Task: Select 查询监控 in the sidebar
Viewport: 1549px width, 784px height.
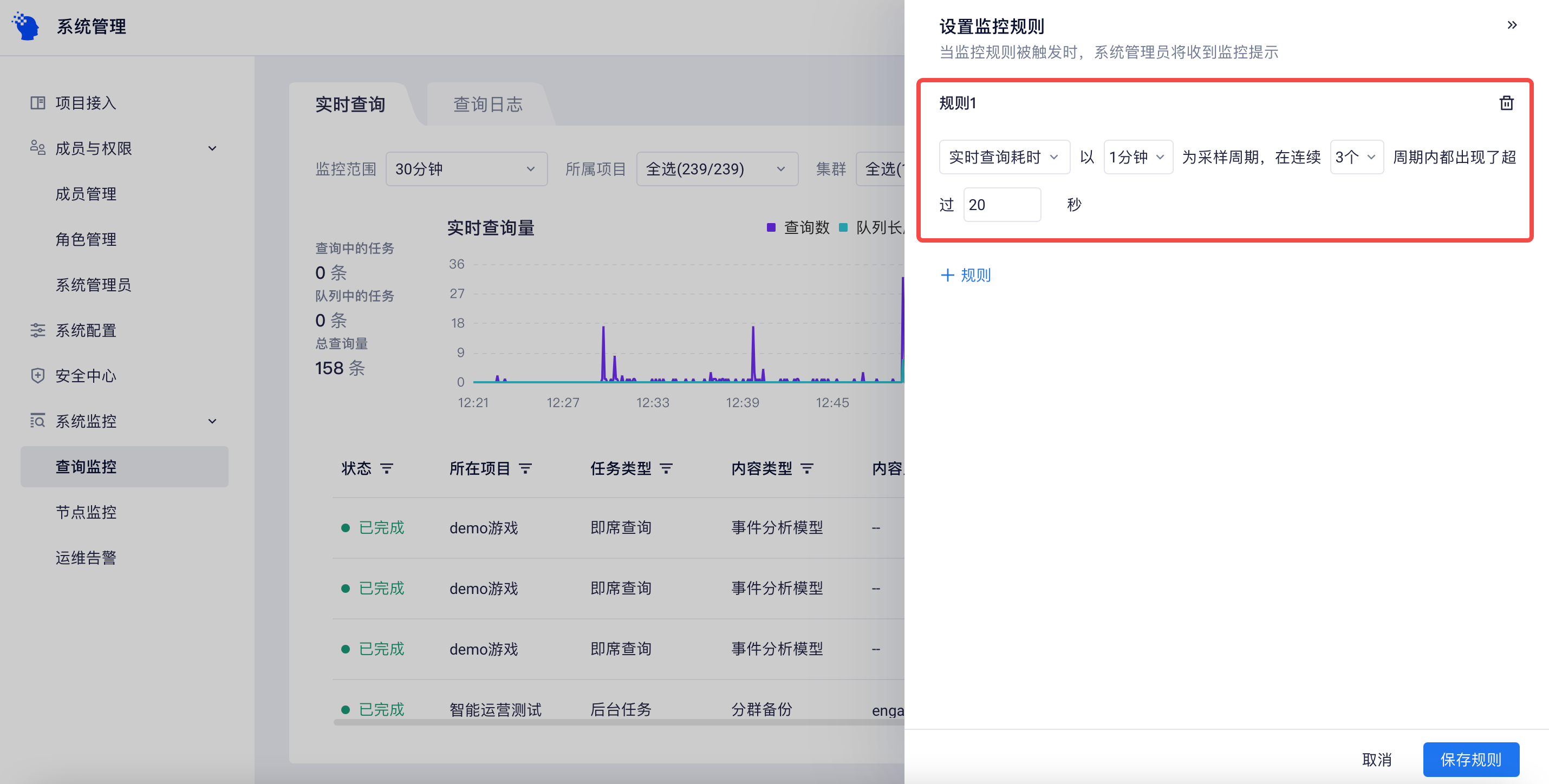Action: [125, 467]
